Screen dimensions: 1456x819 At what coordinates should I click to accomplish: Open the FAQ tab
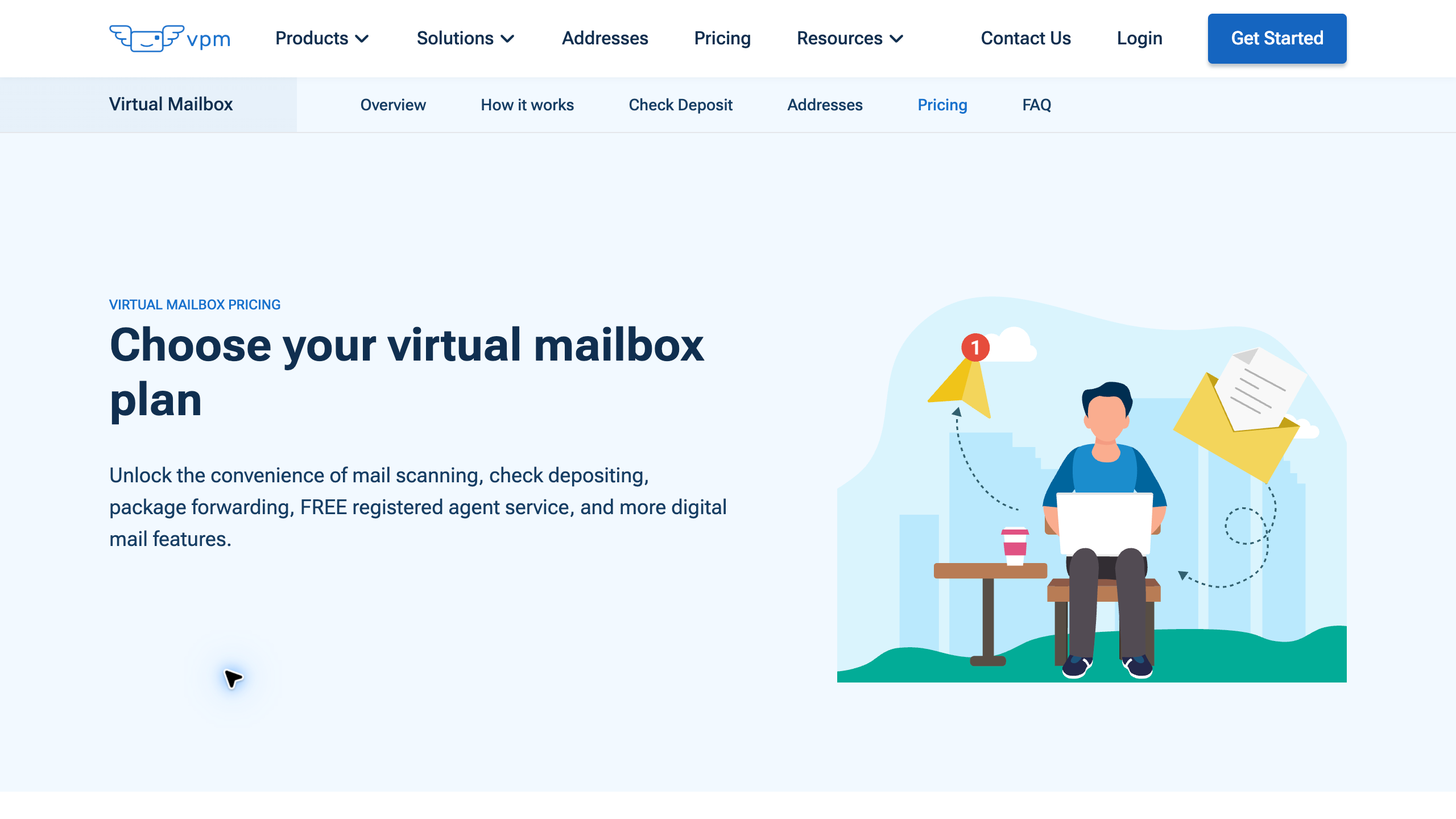pos(1036,105)
